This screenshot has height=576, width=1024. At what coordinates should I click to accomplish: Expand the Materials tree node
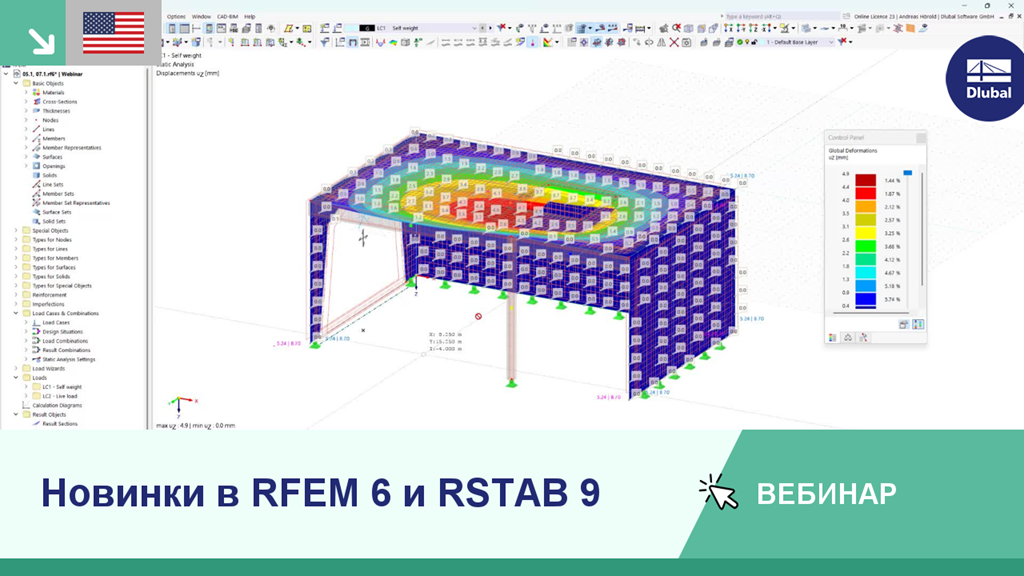click(x=26, y=93)
